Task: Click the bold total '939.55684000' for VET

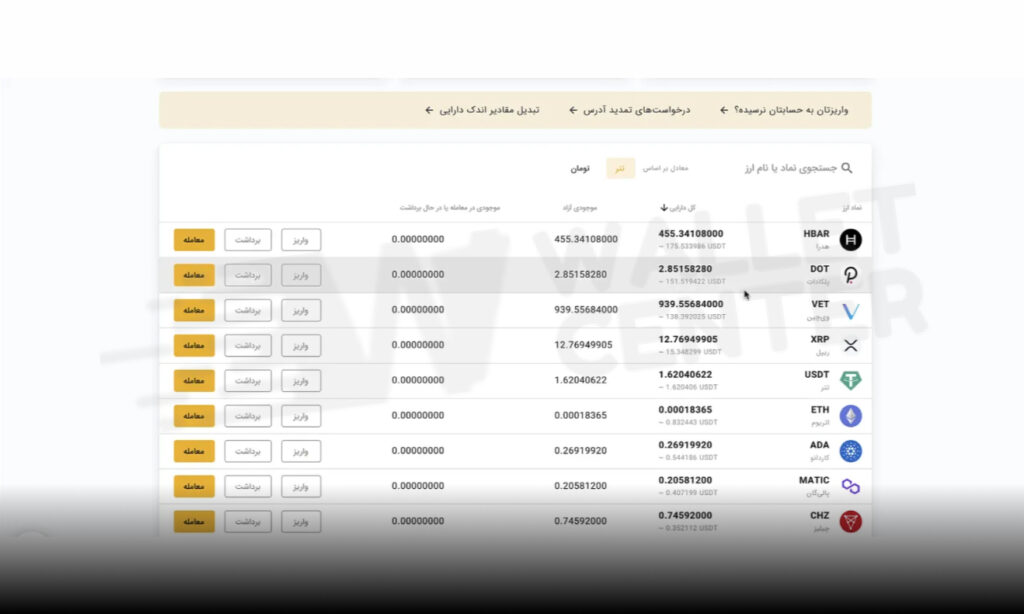Action: [x=690, y=304]
